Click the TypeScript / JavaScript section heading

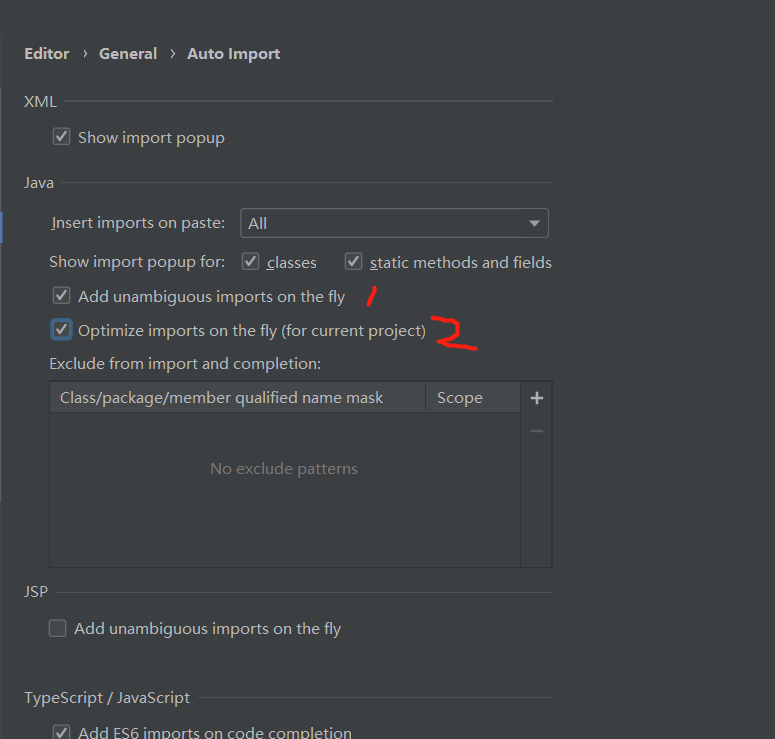(x=107, y=698)
